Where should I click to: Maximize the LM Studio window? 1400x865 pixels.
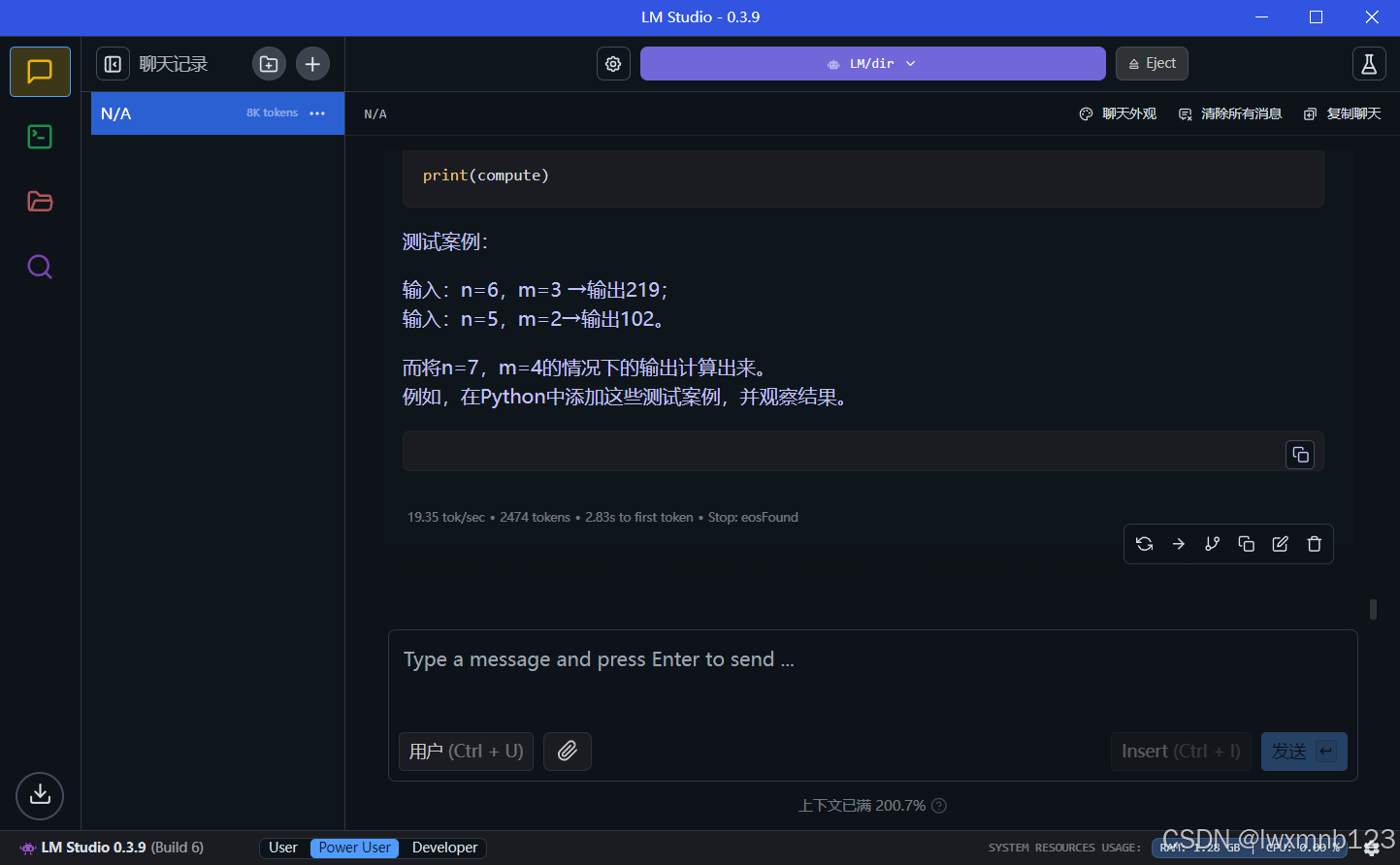click(x=1316, y=17)
